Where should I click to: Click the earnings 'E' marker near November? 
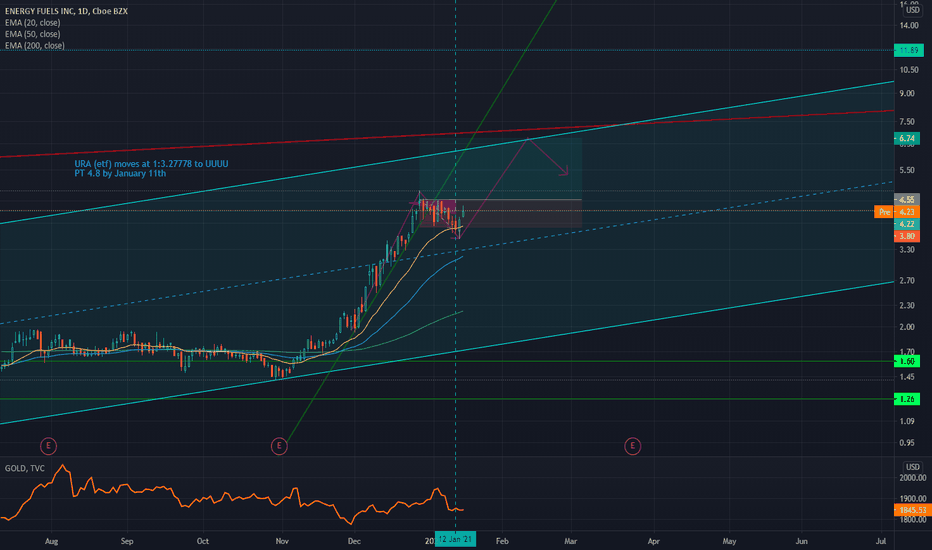279,445
